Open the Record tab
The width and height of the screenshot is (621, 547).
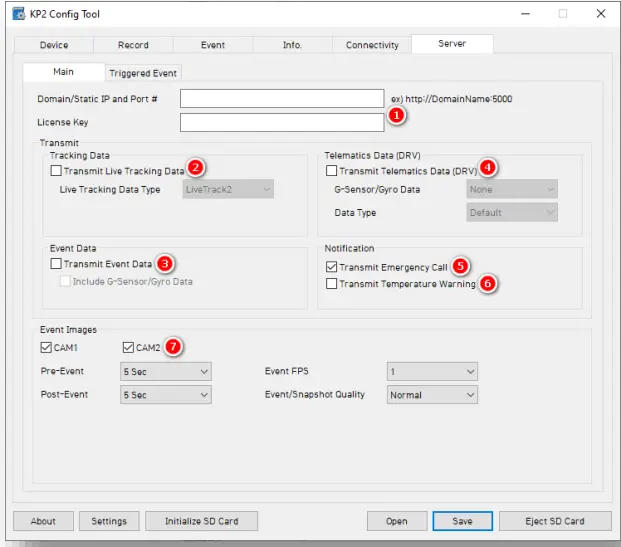click(133, 45)
